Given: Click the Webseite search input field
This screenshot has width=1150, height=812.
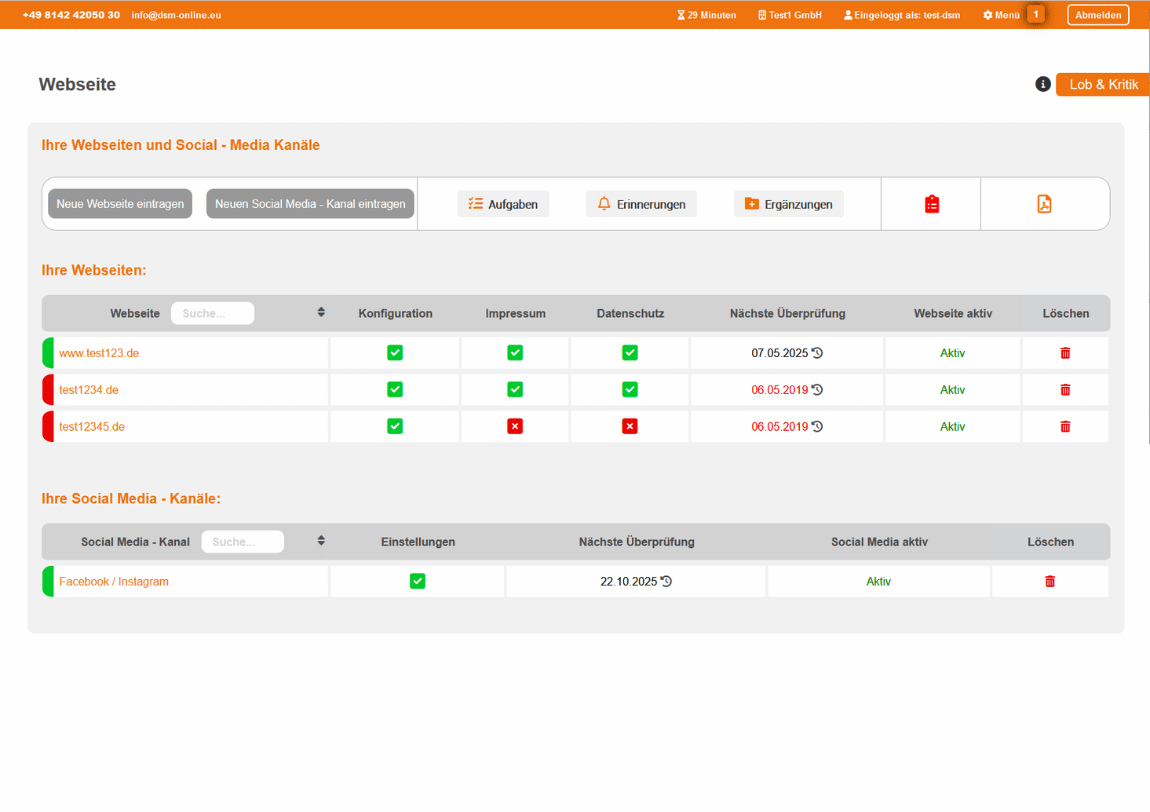Looking at the screenshot, I should pos(212,313).
